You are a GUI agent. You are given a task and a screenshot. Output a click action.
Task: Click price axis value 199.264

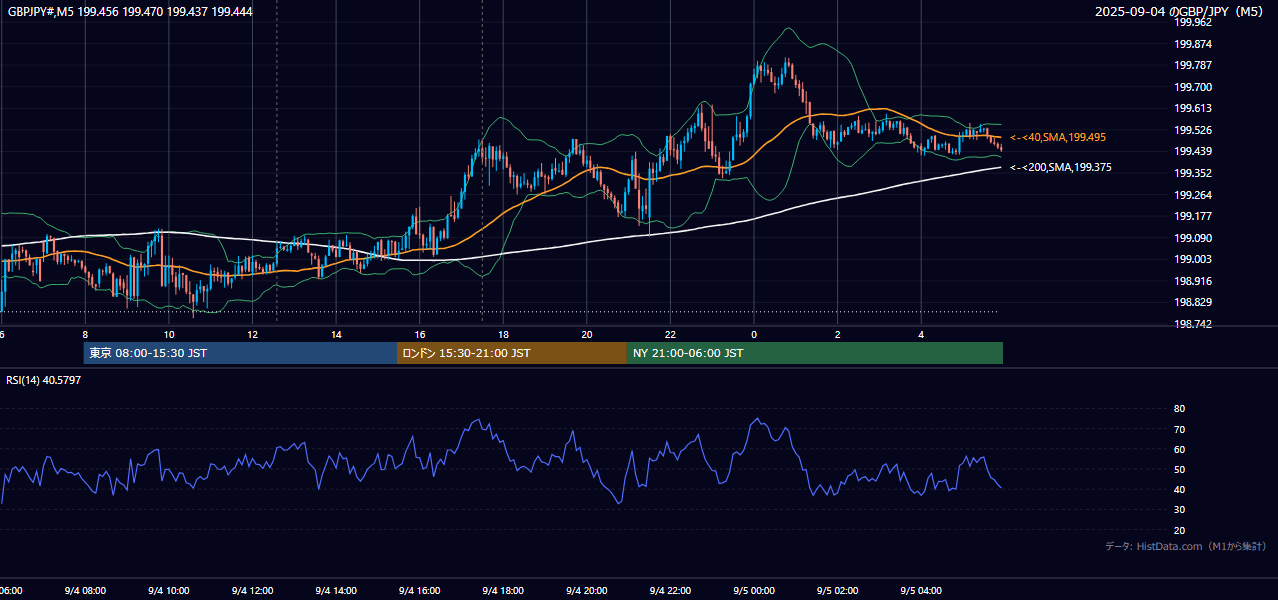[1193, 195]
